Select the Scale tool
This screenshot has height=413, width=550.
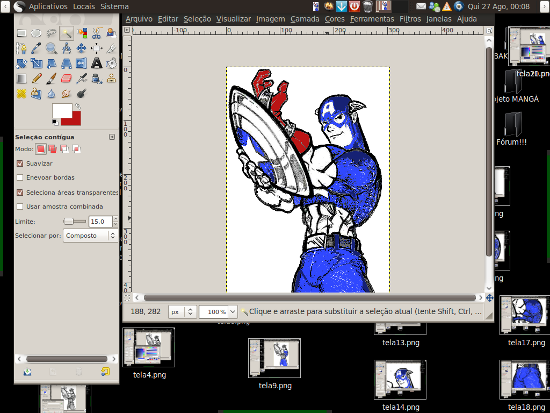point(36,64)
